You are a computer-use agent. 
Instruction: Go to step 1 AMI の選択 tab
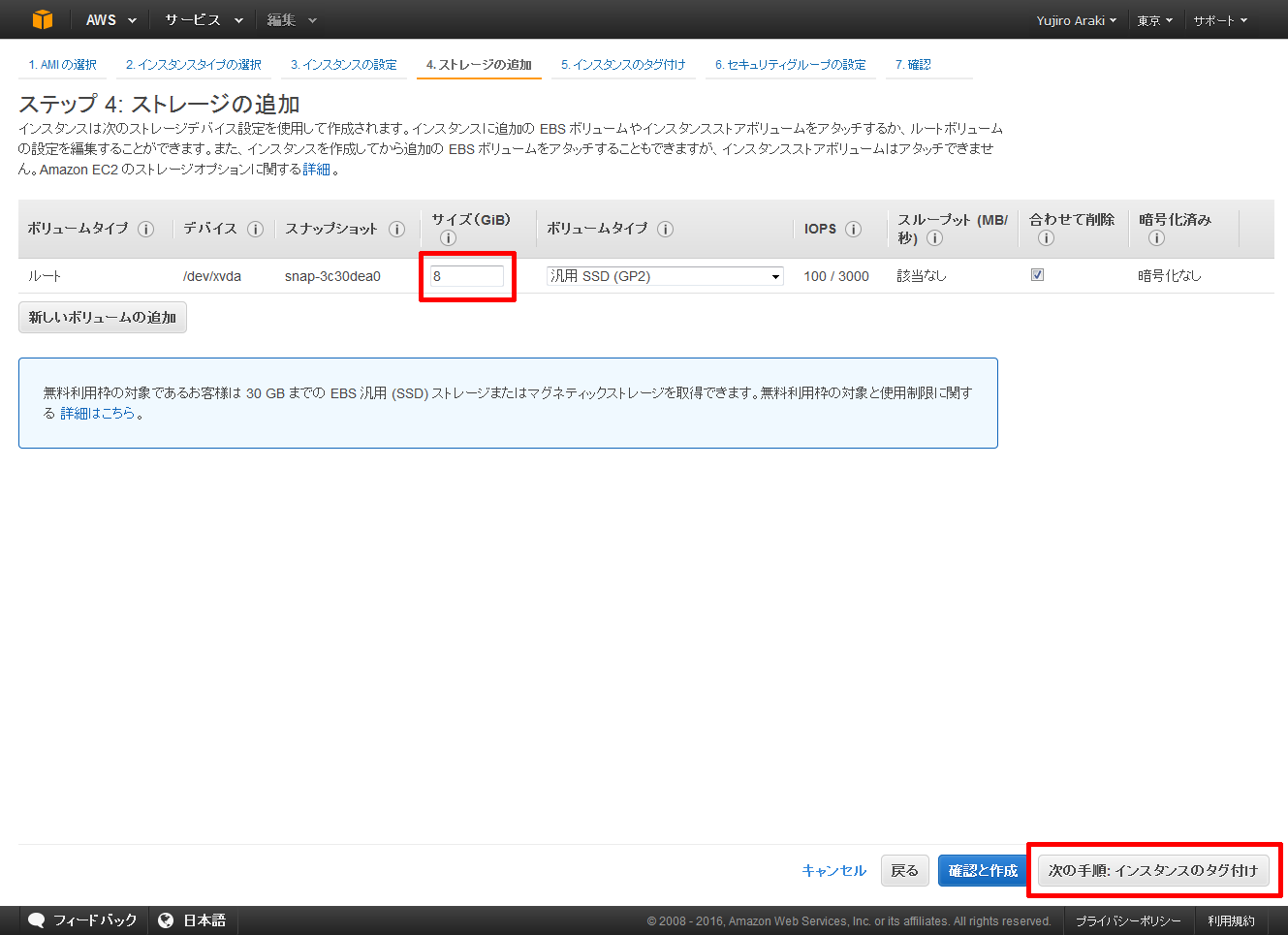pyautogui.click(x=63, y=65)
